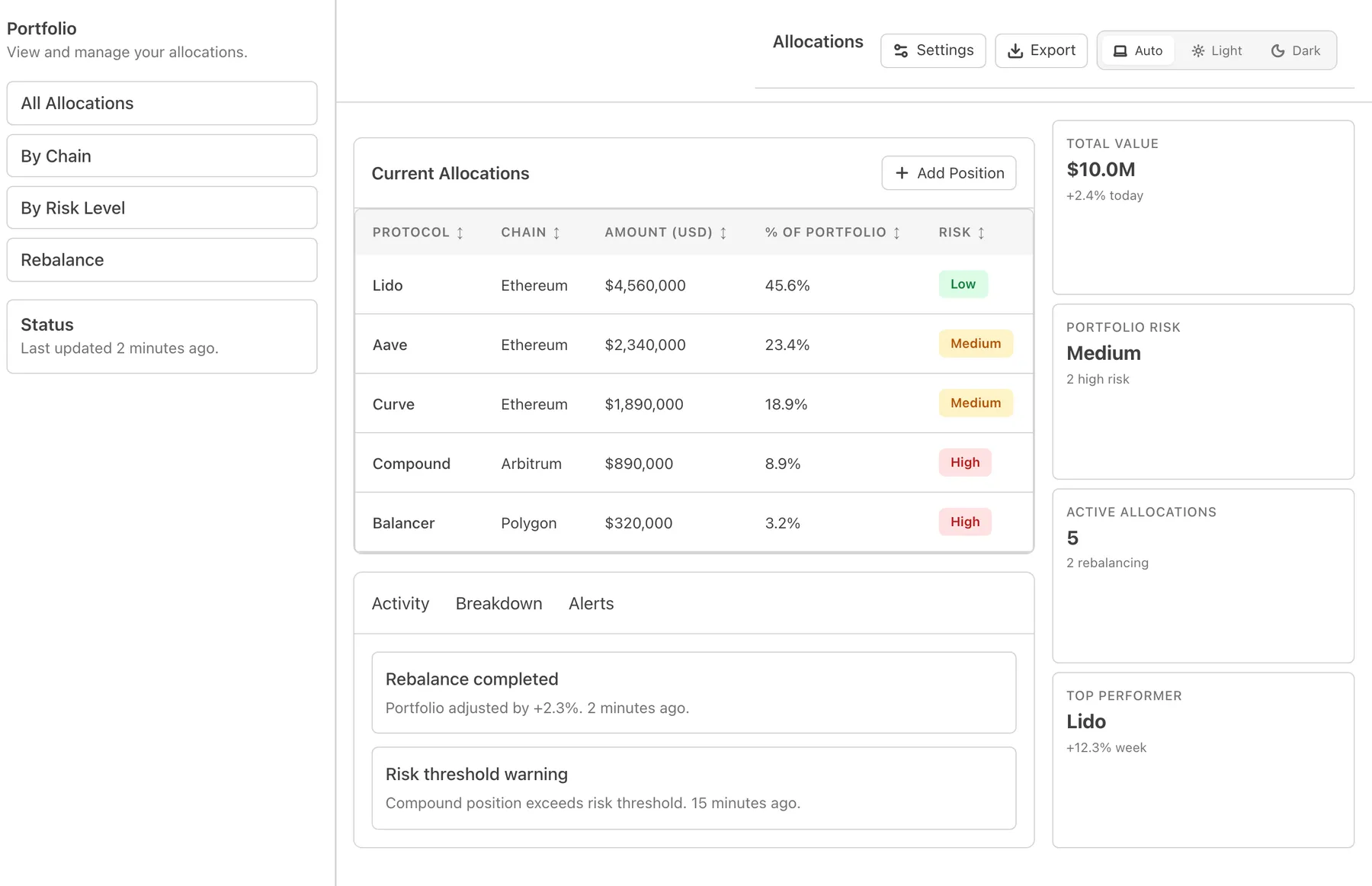Viewport: 1372px width, 886px height.
Task: Click the Allocations page title
Action: click(818, 42)
